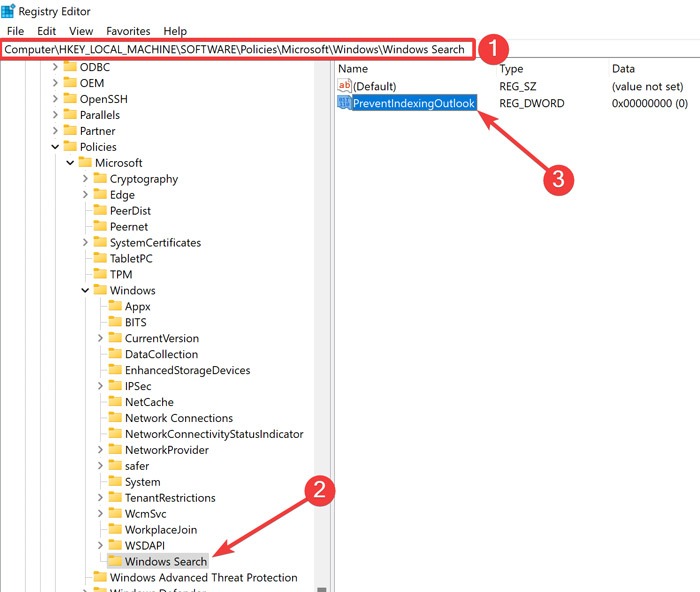Screen dimensions: 700x592
Task: Click the OEM folder icon
Action: [x=70, y=83]
